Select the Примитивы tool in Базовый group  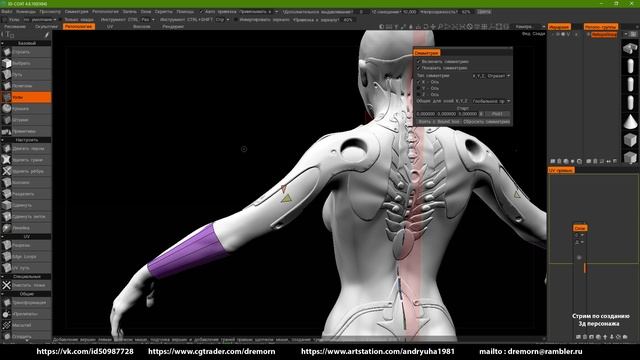coord(26,131)
